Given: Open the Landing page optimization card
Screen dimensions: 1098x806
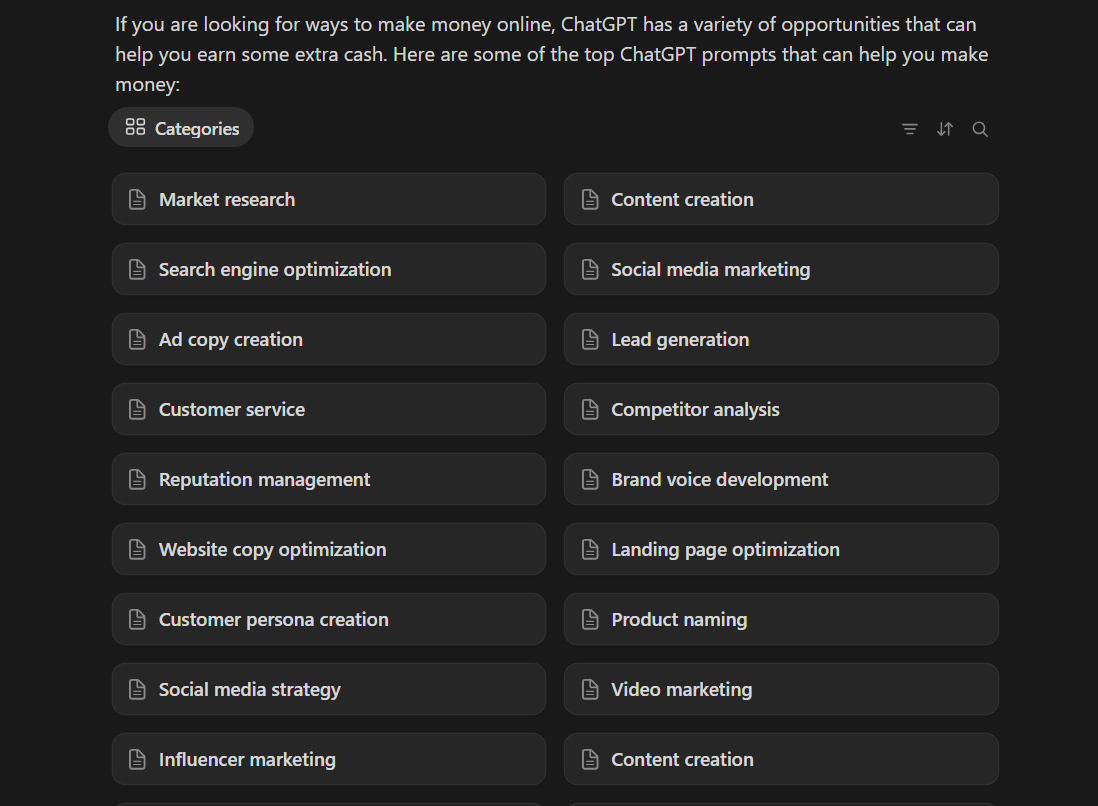Looking at the screenshot, I should tap(781, 550).
